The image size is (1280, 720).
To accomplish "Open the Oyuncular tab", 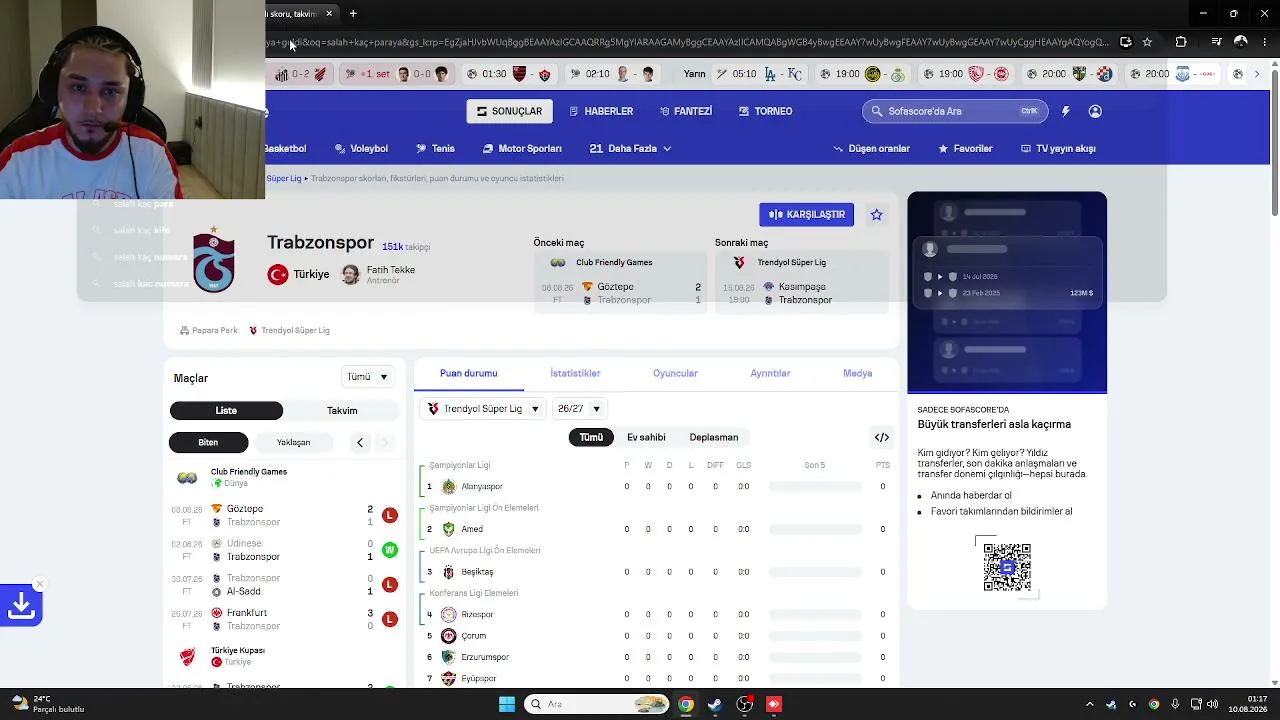I will tap(675, 373).
